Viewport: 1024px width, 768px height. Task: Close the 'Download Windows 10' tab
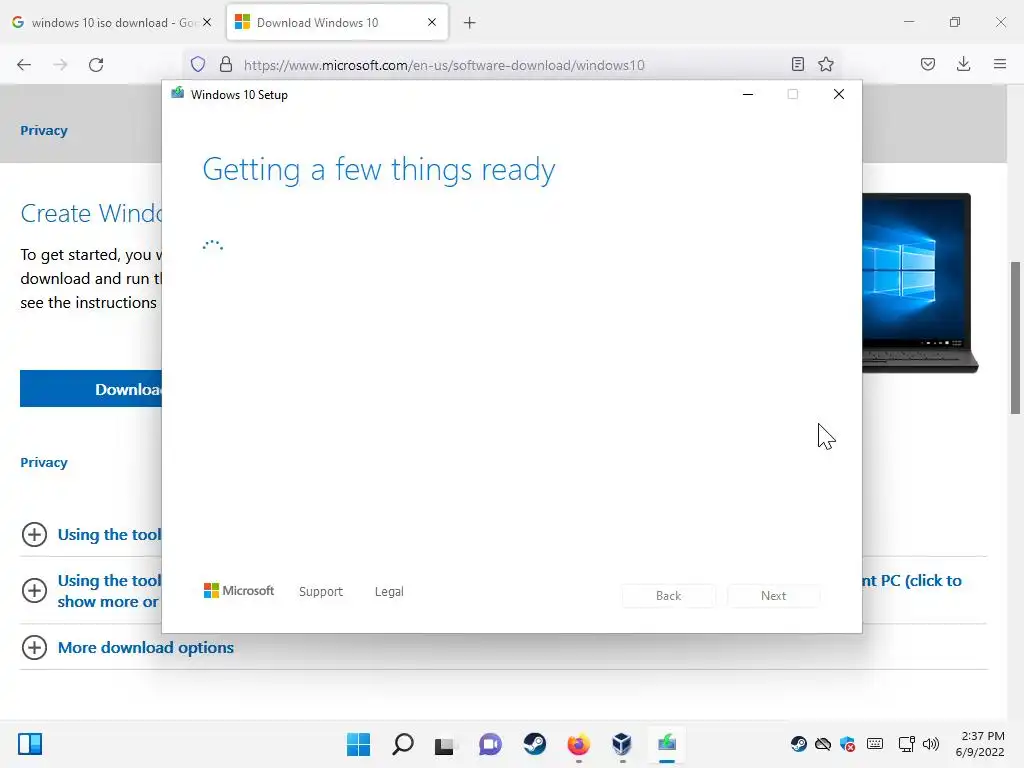coord(432,22)
